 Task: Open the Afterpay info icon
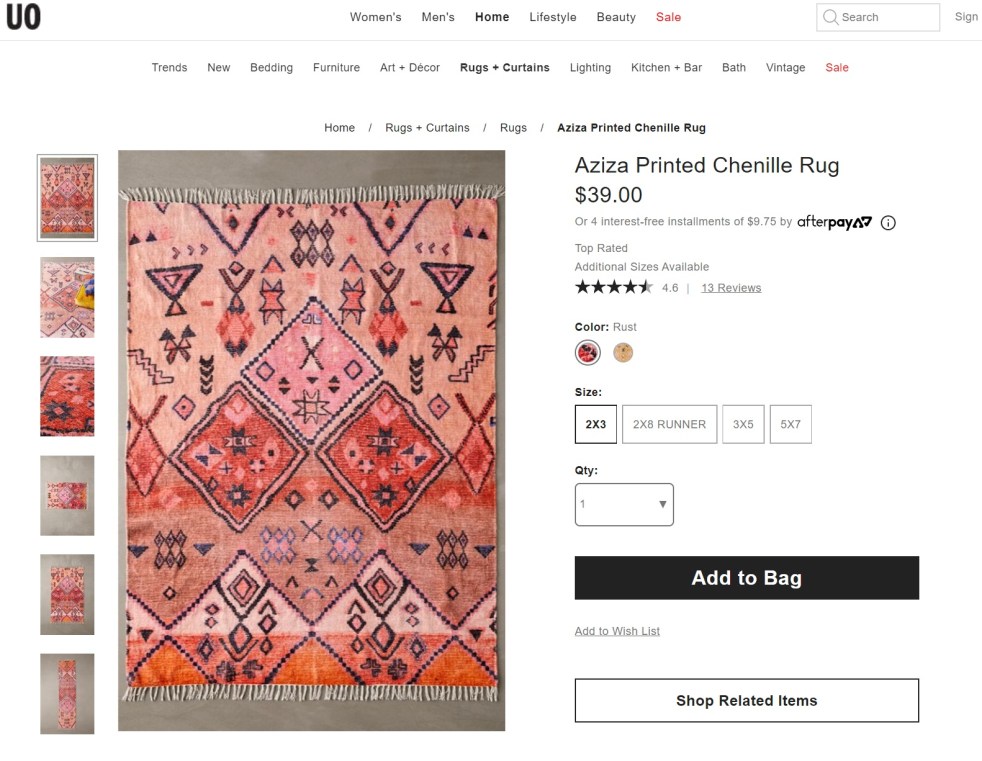pos(888,223)
